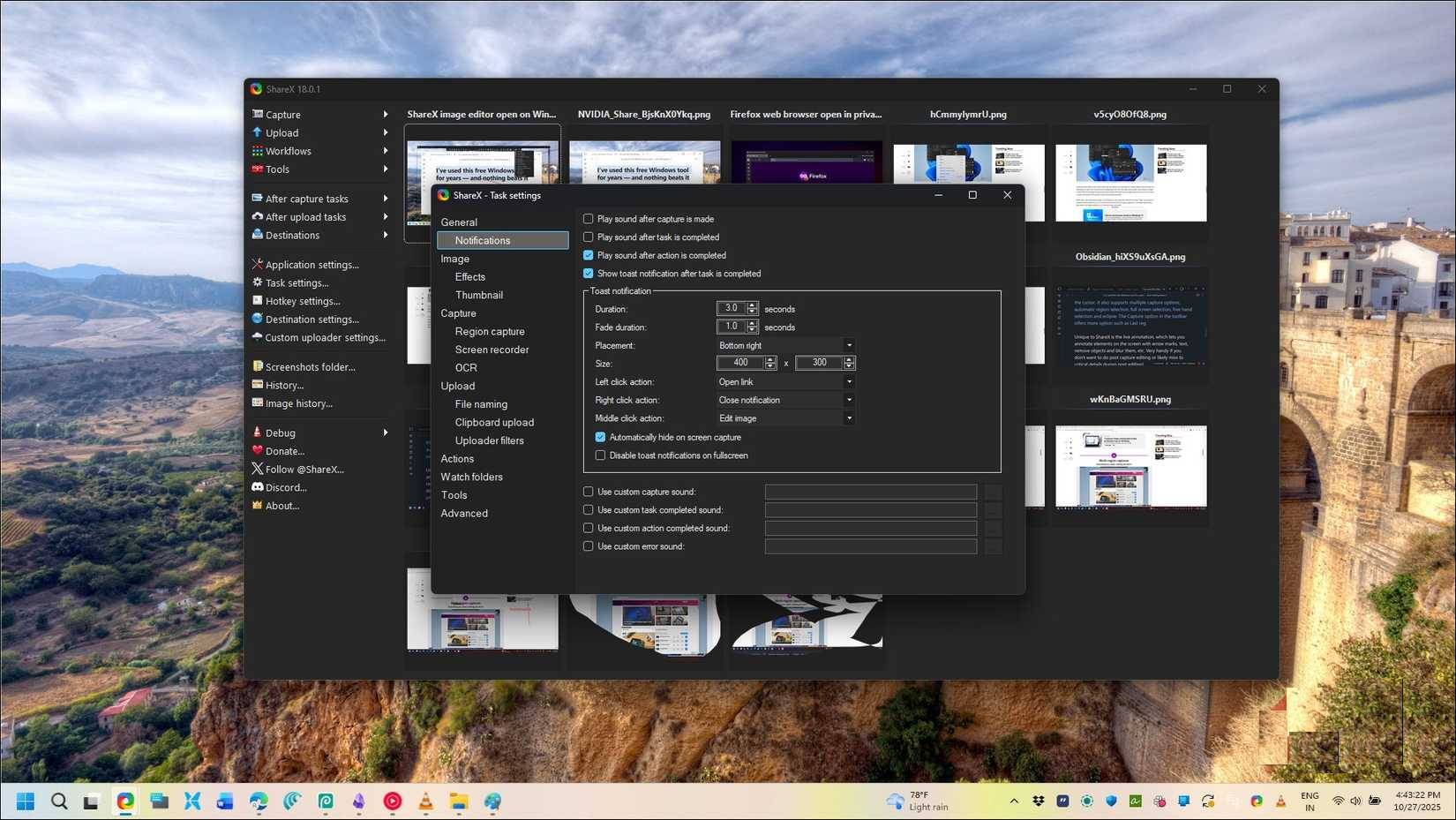Viewport: 1456px width, 820px height.
Task: Open the toast Placement dropdown
Action: click(848, 345)
